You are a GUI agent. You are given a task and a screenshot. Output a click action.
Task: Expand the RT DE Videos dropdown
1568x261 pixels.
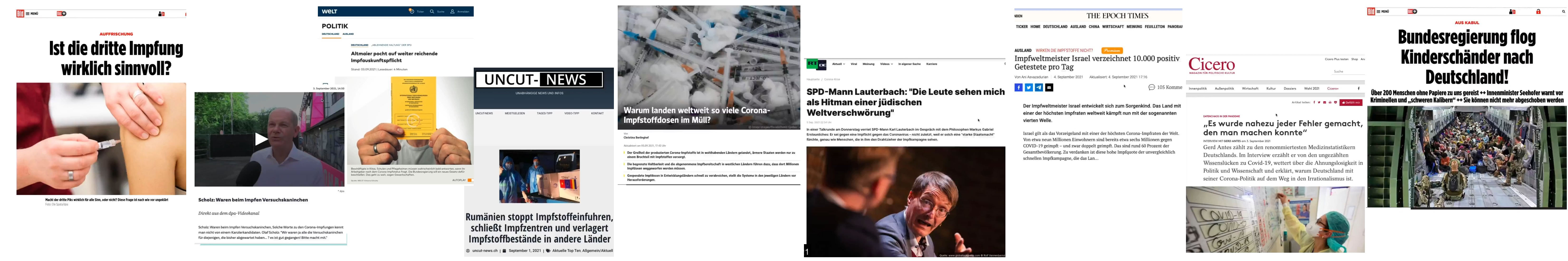[x=886, y=64]
